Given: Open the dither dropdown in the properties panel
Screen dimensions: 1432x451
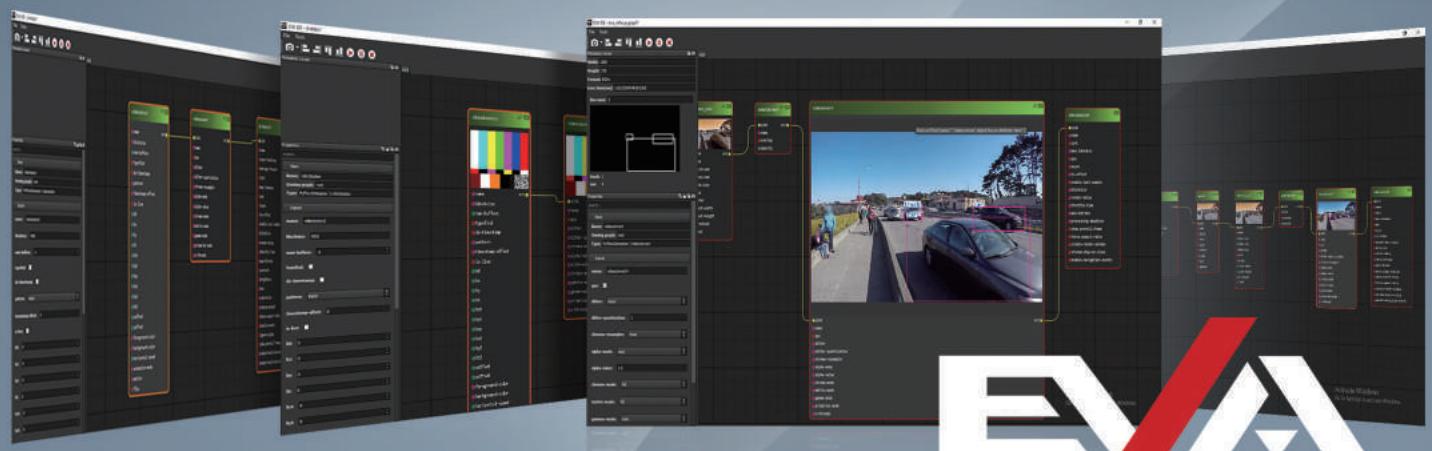Looking at the screenshot, I should [x=647, y=300].
